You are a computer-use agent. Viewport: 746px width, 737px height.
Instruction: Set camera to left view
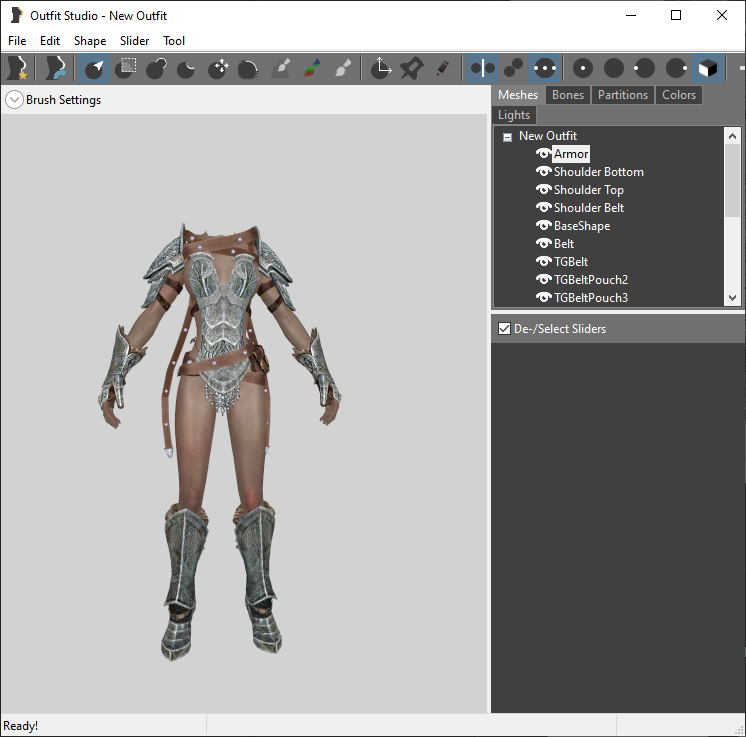[645, 68]
